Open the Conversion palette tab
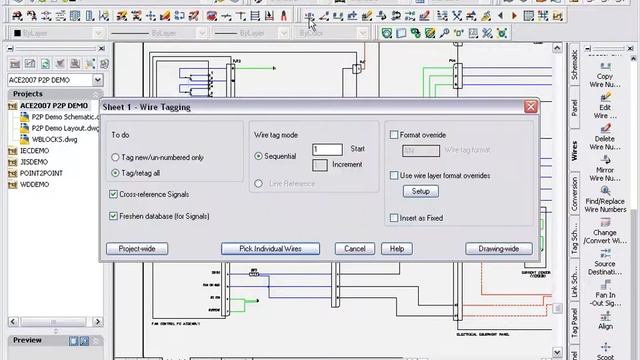Viewport: 640px width, 360px height. tap(575, 193)
